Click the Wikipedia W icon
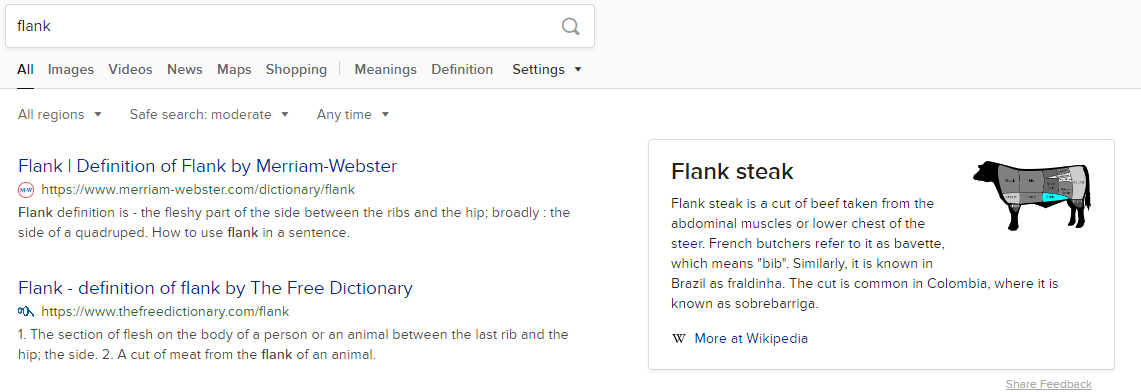The image size is (1141, 392). tap(679, 339)
